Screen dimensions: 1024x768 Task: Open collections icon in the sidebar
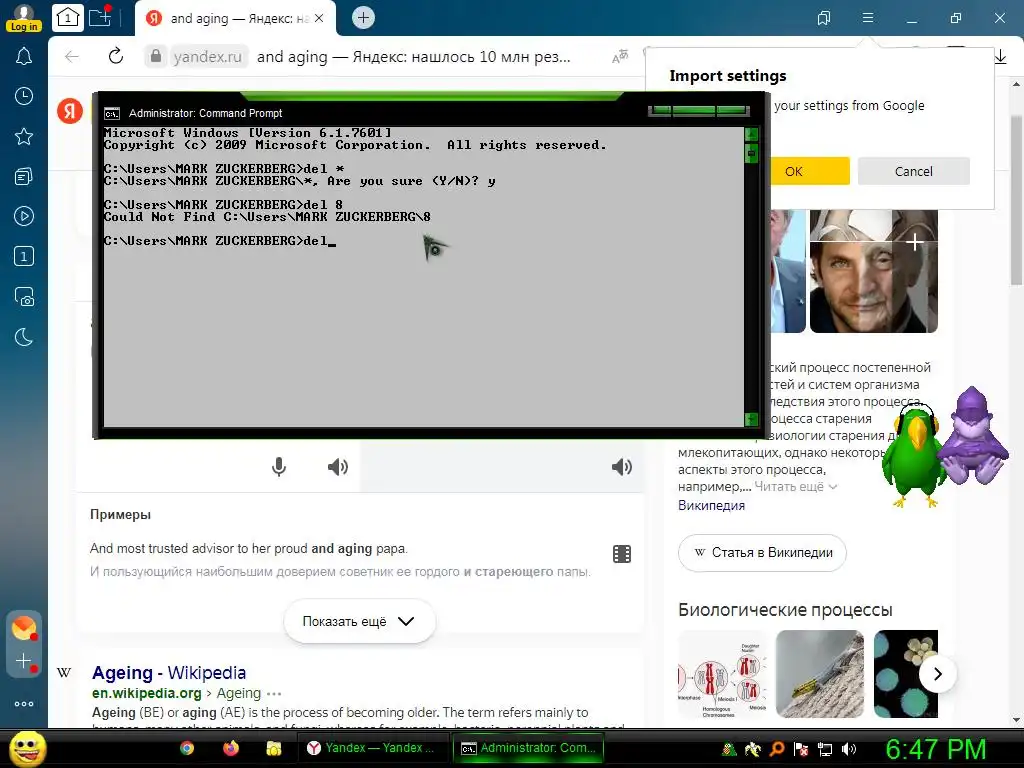[x=24, y=176]
